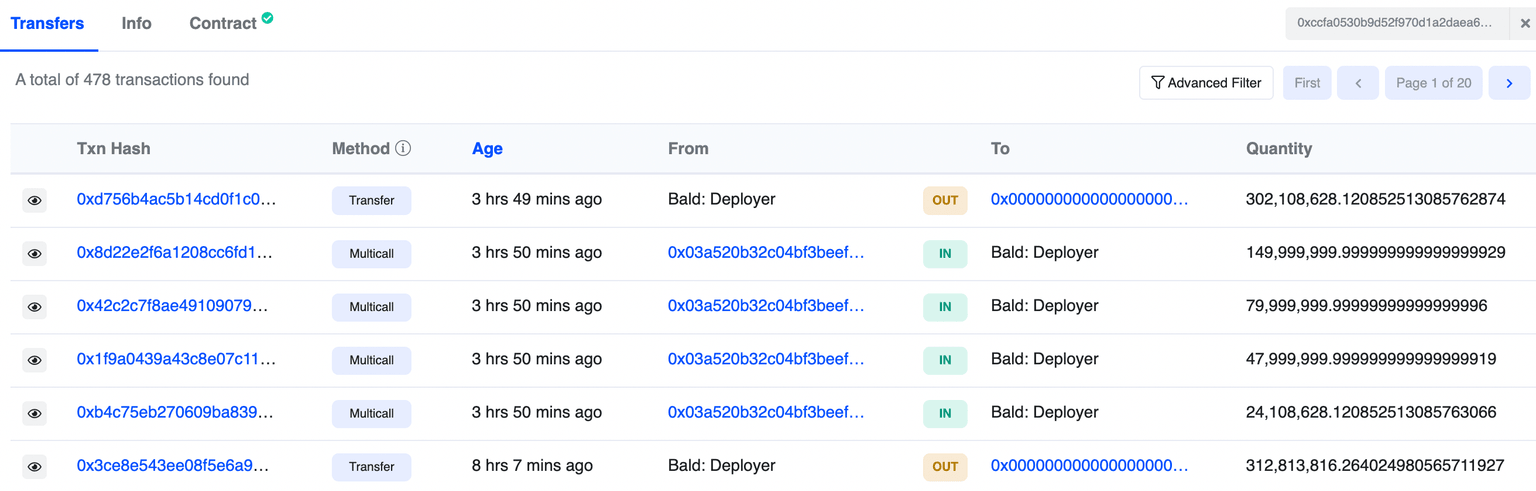This screenshot has width=1536, height=491.
Task: Open recipient 0x000000 address in first row
Action: click(1089, 199)
